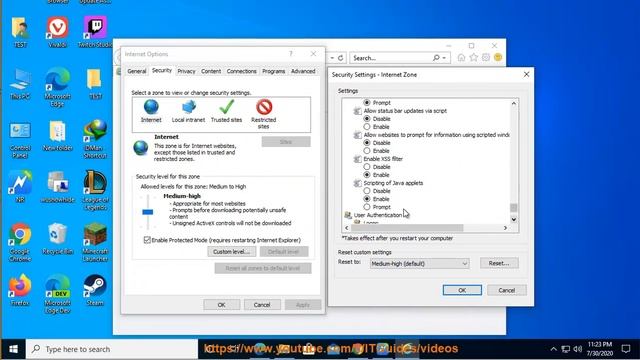
Task: Open the DMan Shortcut desktop icon
Action: (95, 139)
